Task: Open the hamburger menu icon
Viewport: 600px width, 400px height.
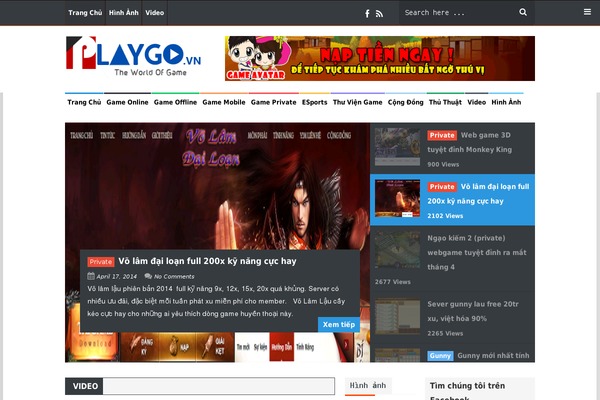Action: click(587, 12)
